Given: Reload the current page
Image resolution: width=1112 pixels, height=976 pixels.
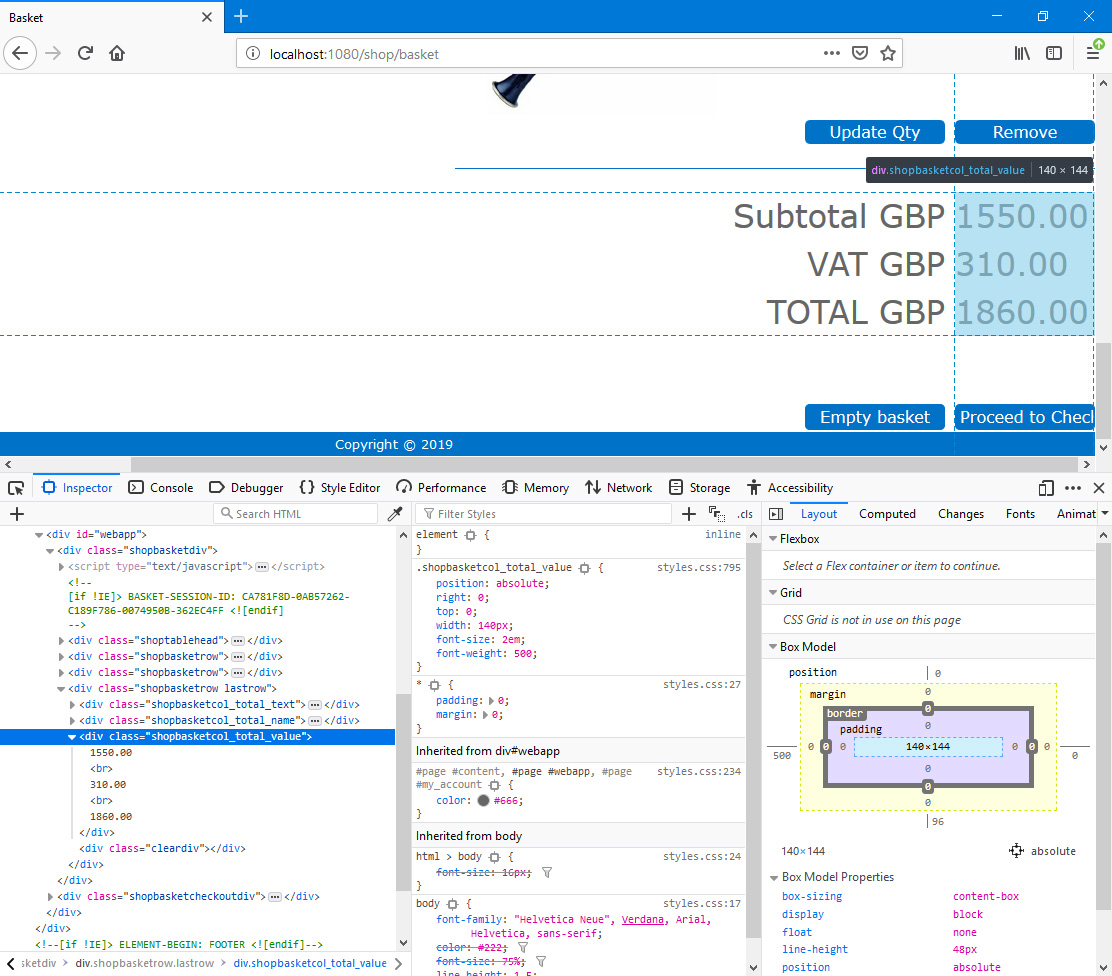Looking at the screenshot, I should tap(85, 53).
